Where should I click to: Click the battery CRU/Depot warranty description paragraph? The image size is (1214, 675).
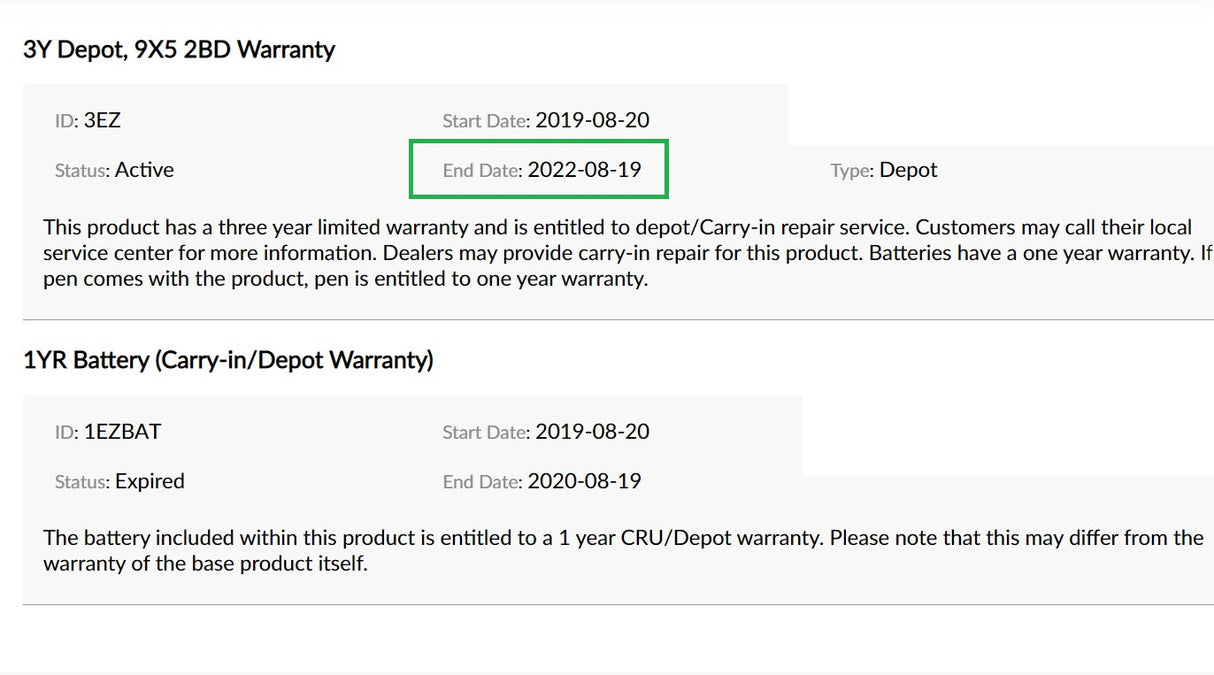tap(624, 551)
